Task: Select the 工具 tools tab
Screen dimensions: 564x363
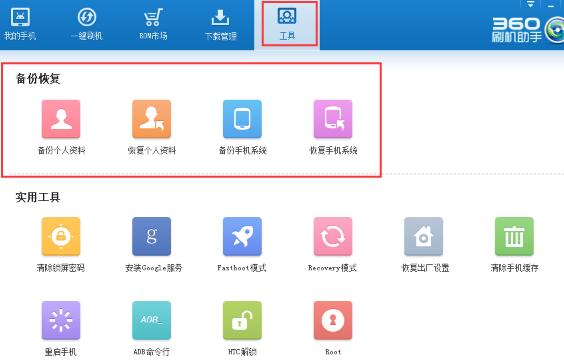Action: point(287,23)
